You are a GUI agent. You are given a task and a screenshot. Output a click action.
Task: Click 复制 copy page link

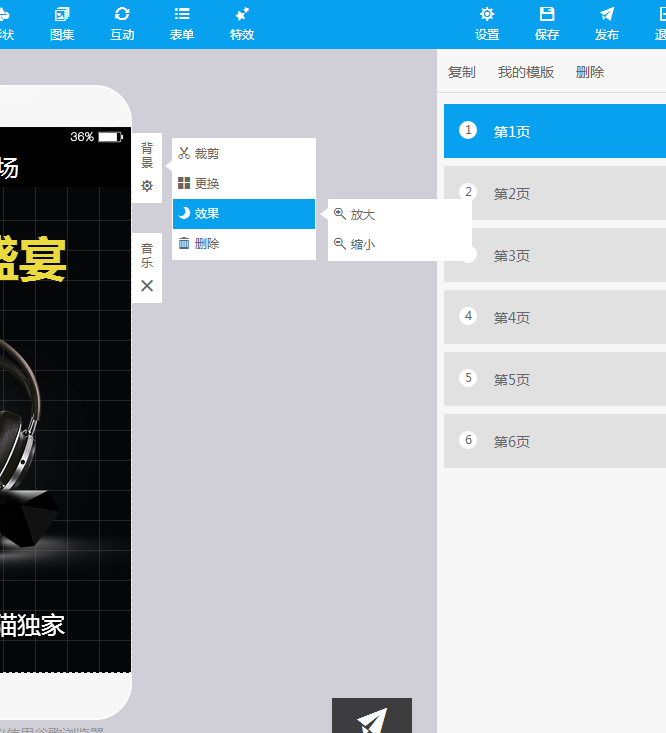(x=462, y=72)
